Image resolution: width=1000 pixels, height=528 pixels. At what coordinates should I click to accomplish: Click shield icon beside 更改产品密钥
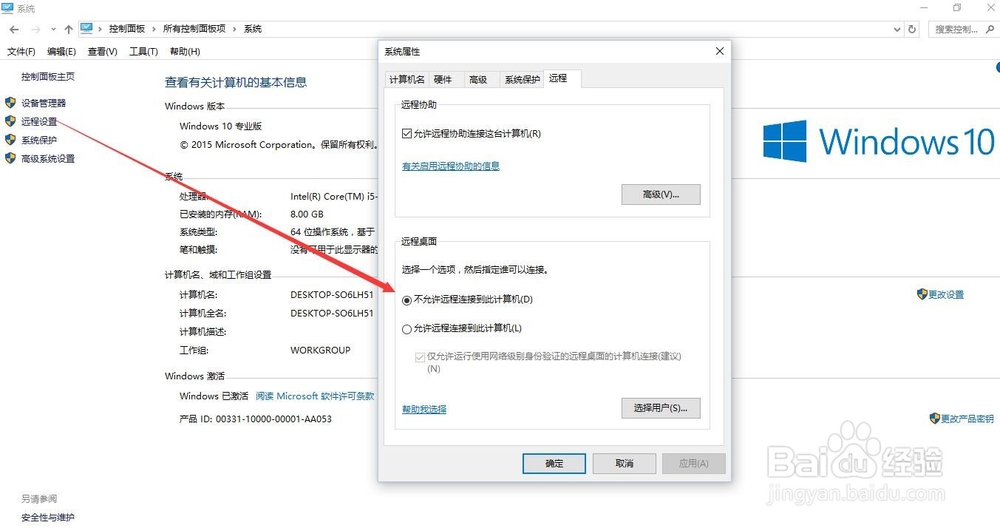pyautogui.click(x=935, y=418)
